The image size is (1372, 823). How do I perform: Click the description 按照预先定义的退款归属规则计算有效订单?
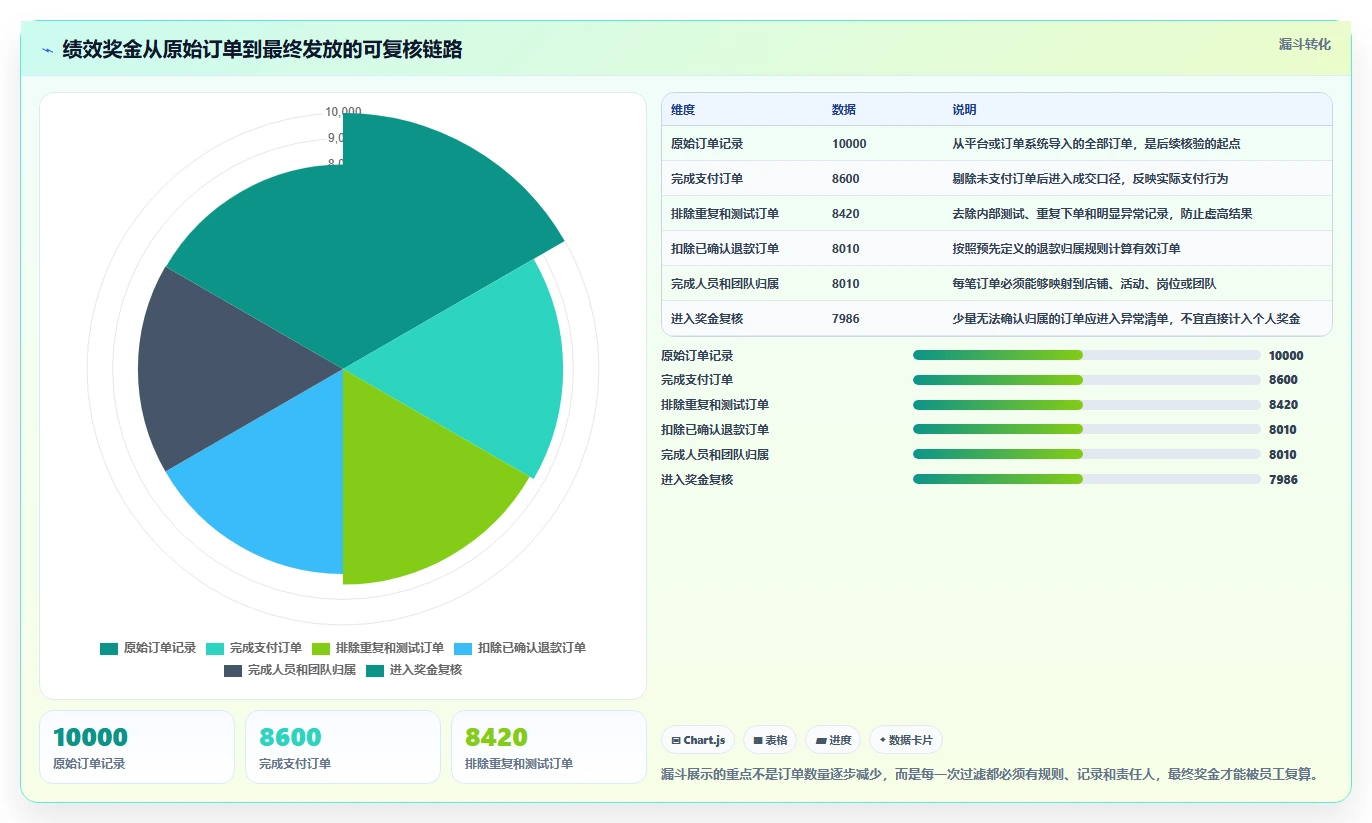1066,249
